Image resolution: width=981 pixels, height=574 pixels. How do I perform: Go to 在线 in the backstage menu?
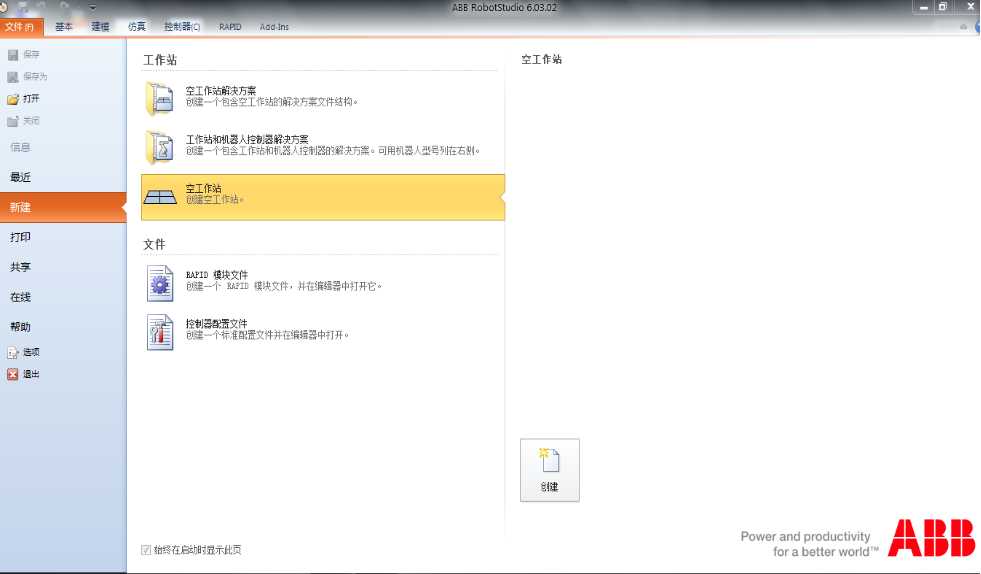coord(21,297)
